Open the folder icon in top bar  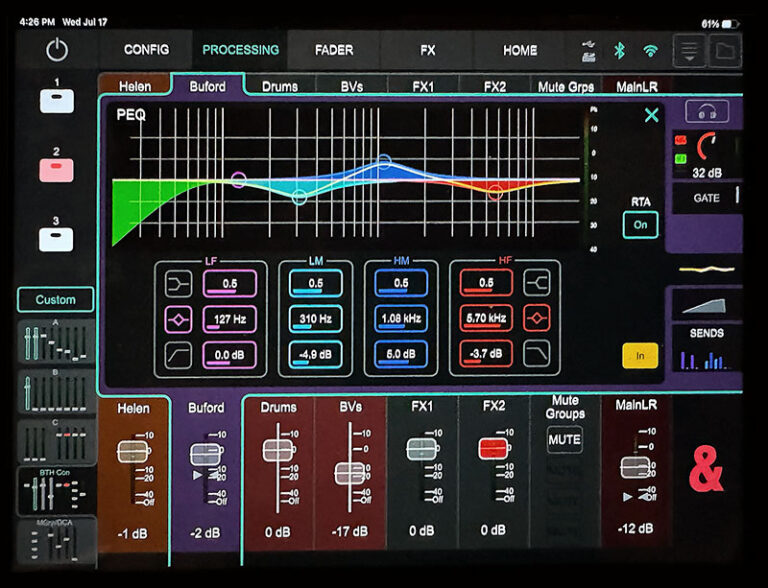(724, 50)
